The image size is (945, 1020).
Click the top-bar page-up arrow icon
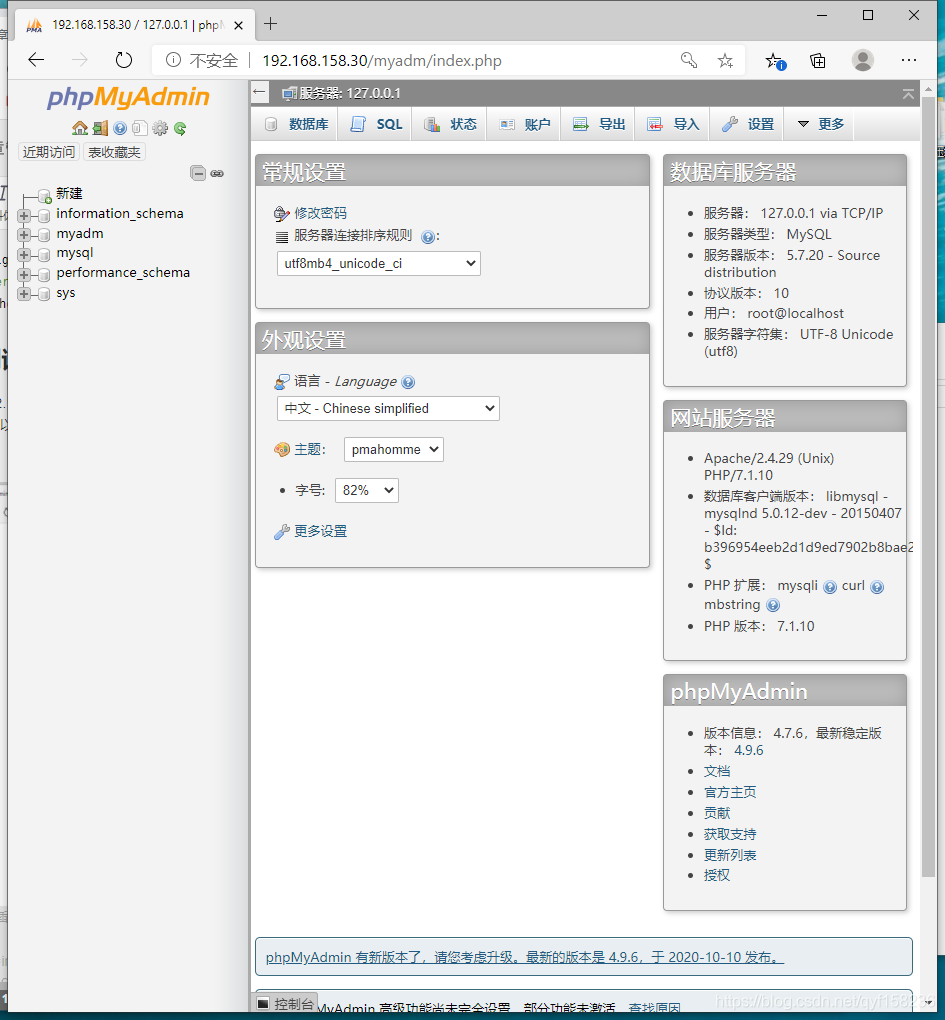click(x=908, y=94)
